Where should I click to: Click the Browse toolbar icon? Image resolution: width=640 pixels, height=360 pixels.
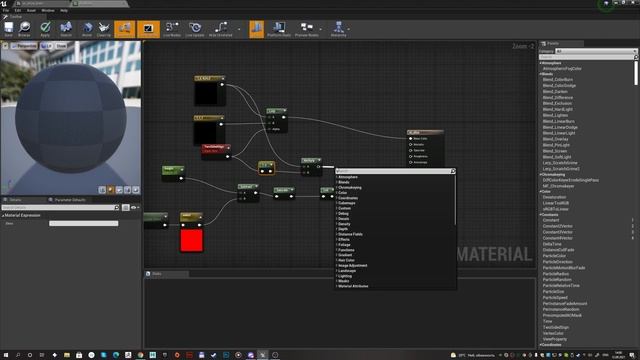point(24,29)
